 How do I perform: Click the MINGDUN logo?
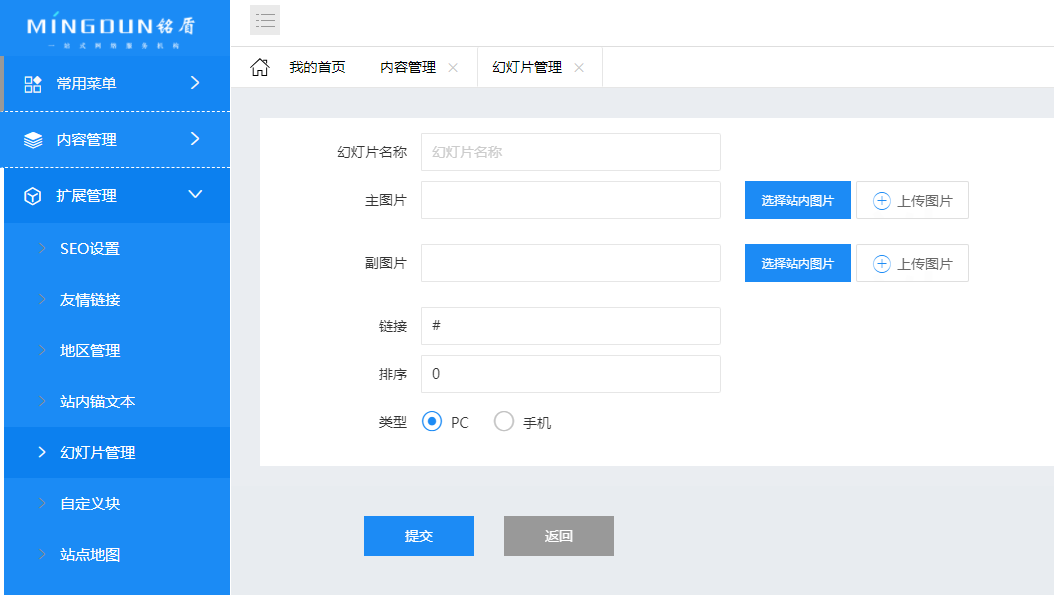(x=111, y=29)
